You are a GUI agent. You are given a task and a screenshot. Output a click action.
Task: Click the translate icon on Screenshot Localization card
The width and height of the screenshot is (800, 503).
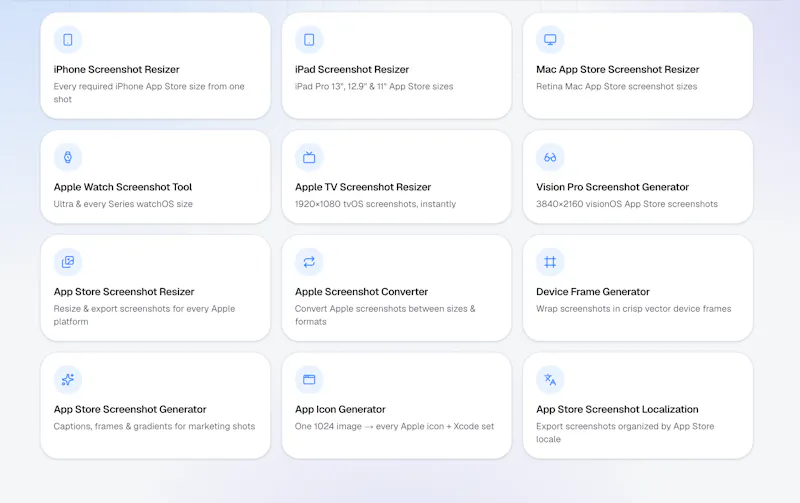tap(550, 380)
